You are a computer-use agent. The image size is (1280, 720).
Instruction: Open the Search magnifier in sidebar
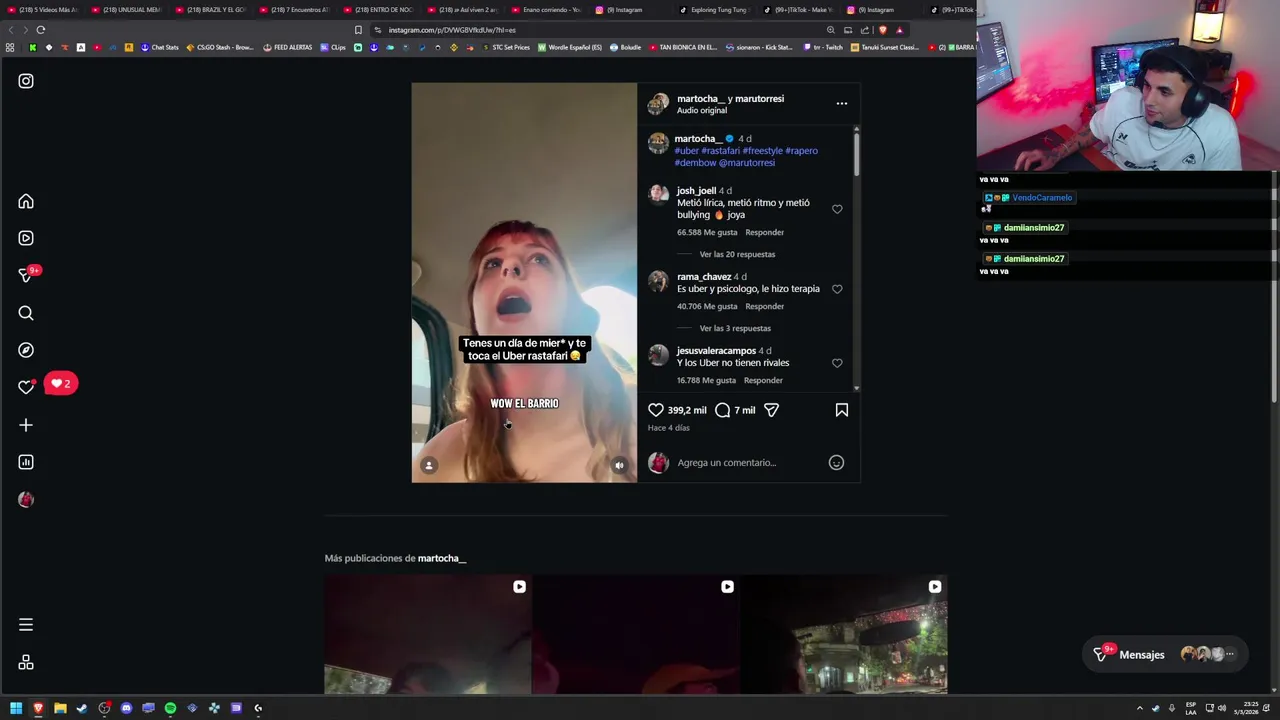click(26, 313)
